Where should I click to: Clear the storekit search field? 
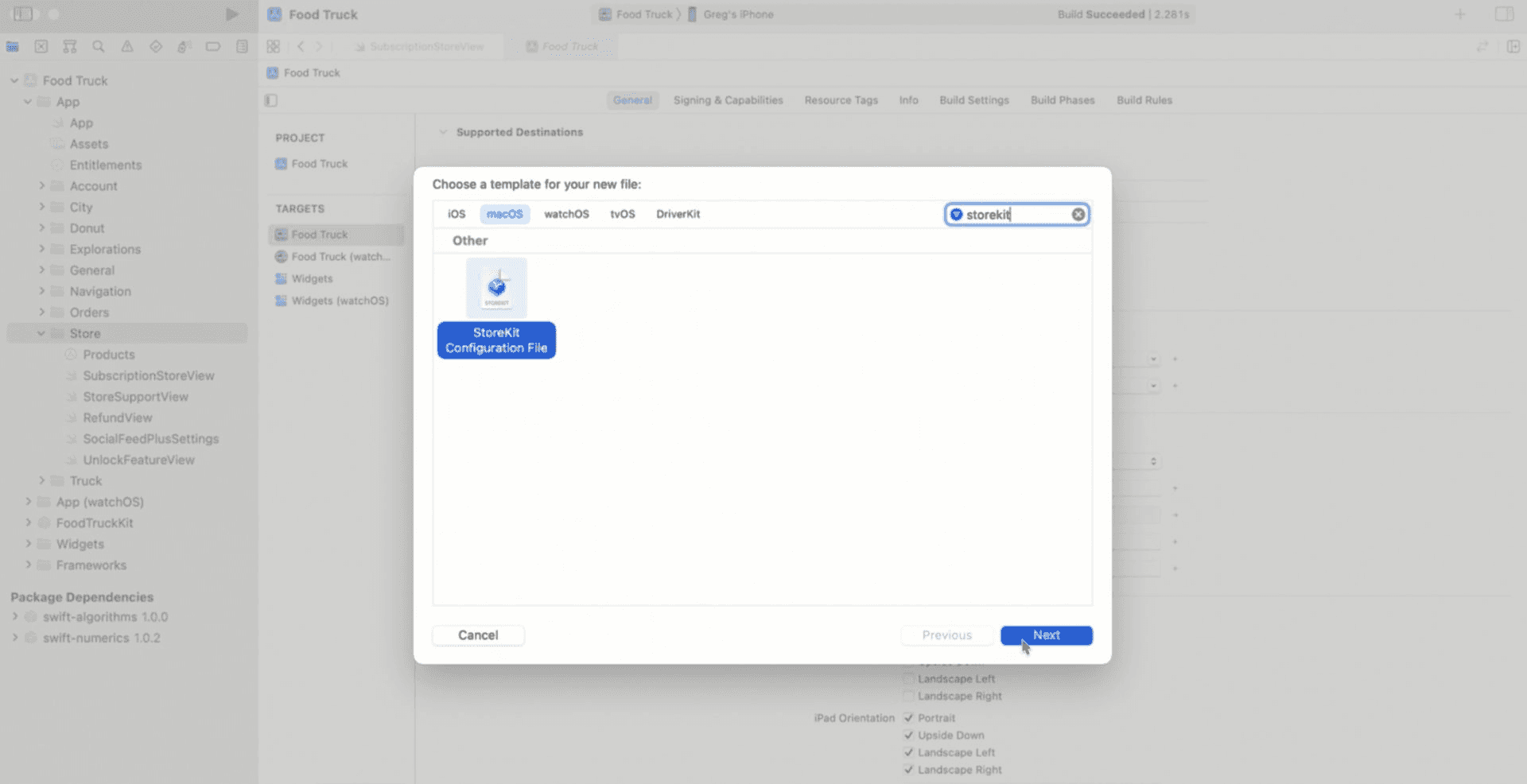tap(1078, 214)
